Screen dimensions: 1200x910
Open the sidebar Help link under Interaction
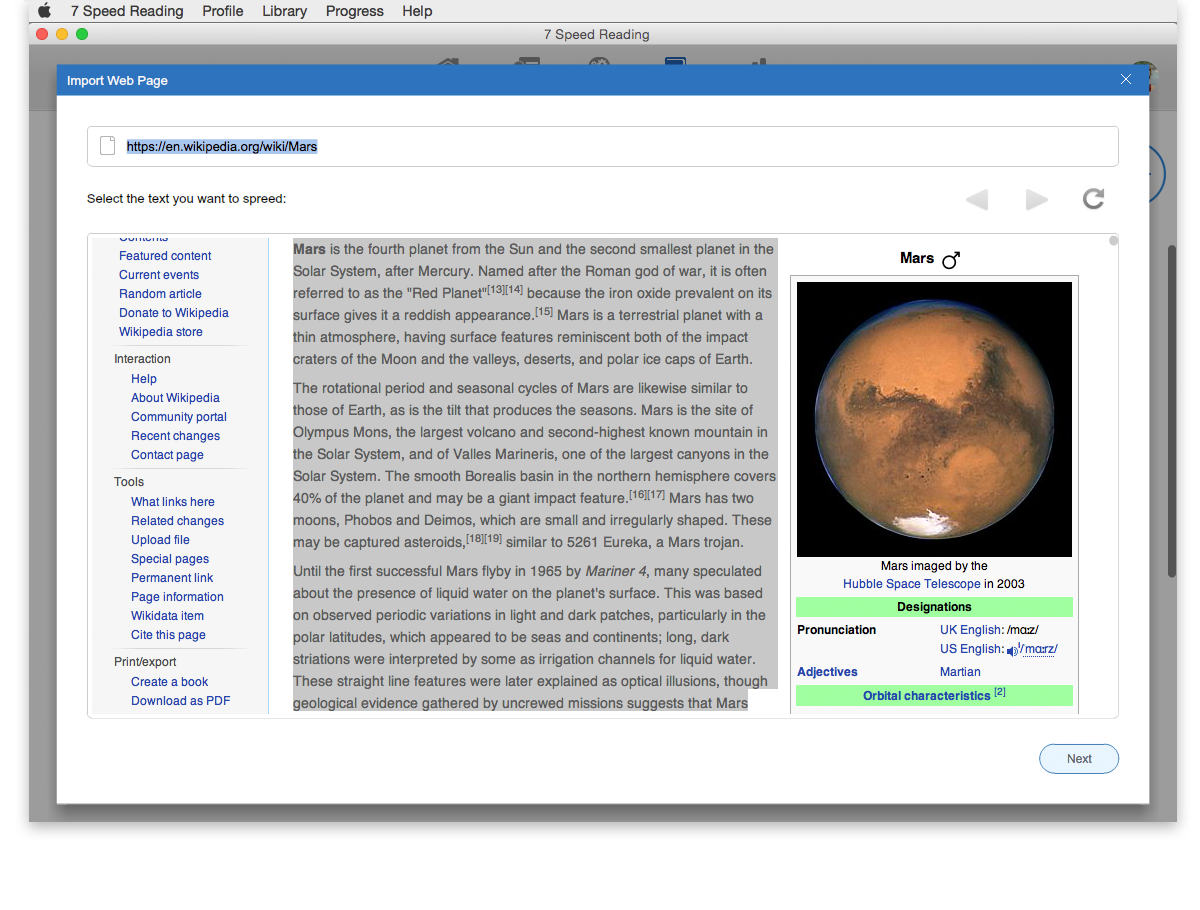pos(144,379)
